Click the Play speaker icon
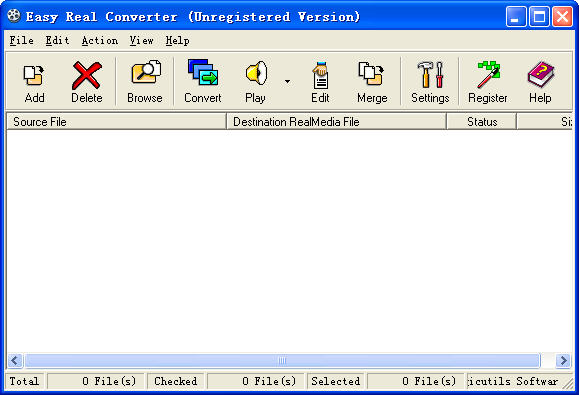 [x=256, y=73]
